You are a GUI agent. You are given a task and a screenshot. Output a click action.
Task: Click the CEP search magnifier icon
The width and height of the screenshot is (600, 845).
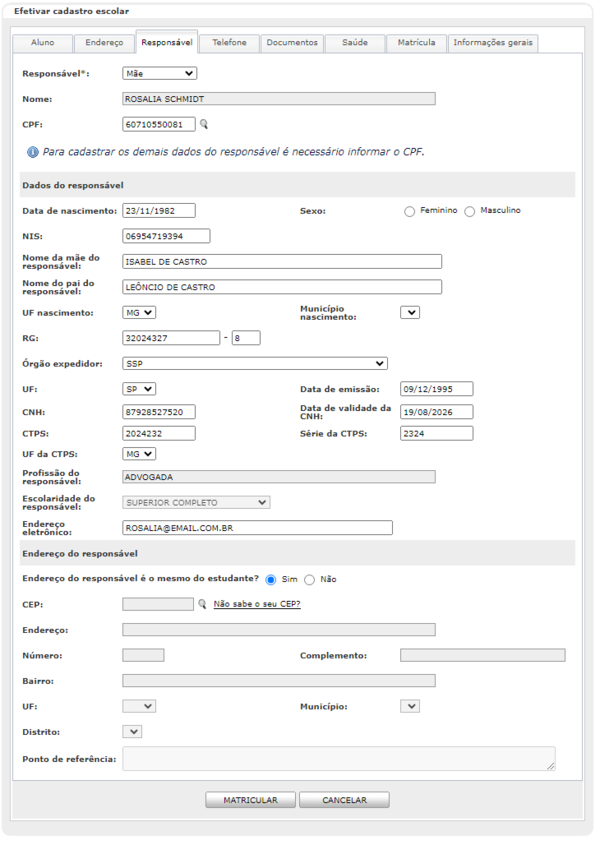202,604
